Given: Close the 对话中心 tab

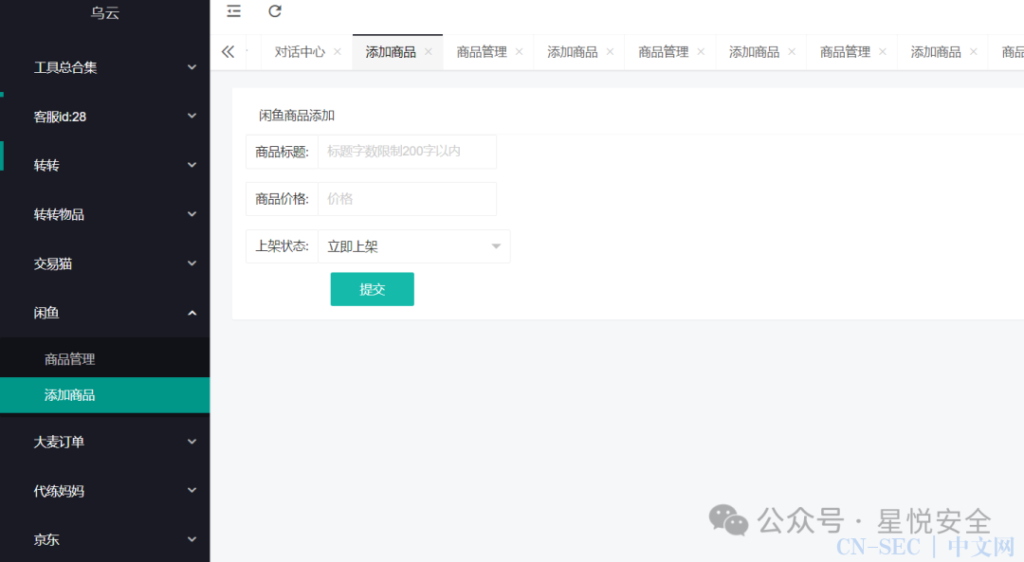Looking at the screenshot, I should pos(338,52).
